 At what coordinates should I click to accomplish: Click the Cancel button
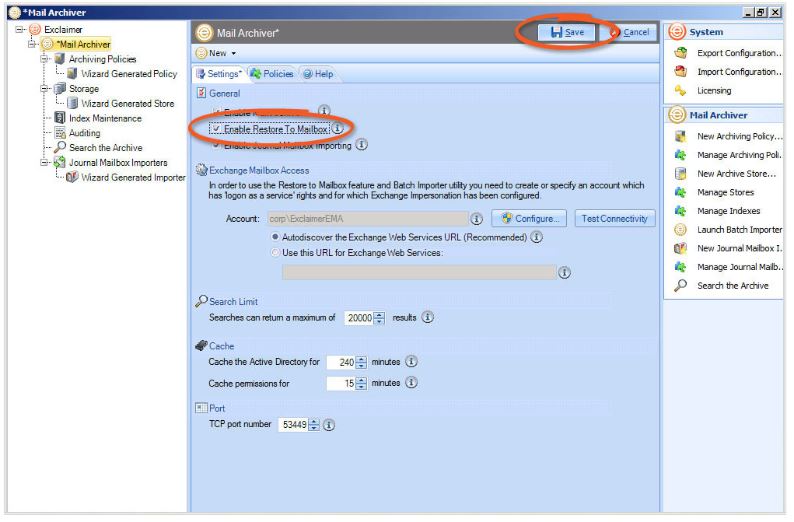pos(630,32)
